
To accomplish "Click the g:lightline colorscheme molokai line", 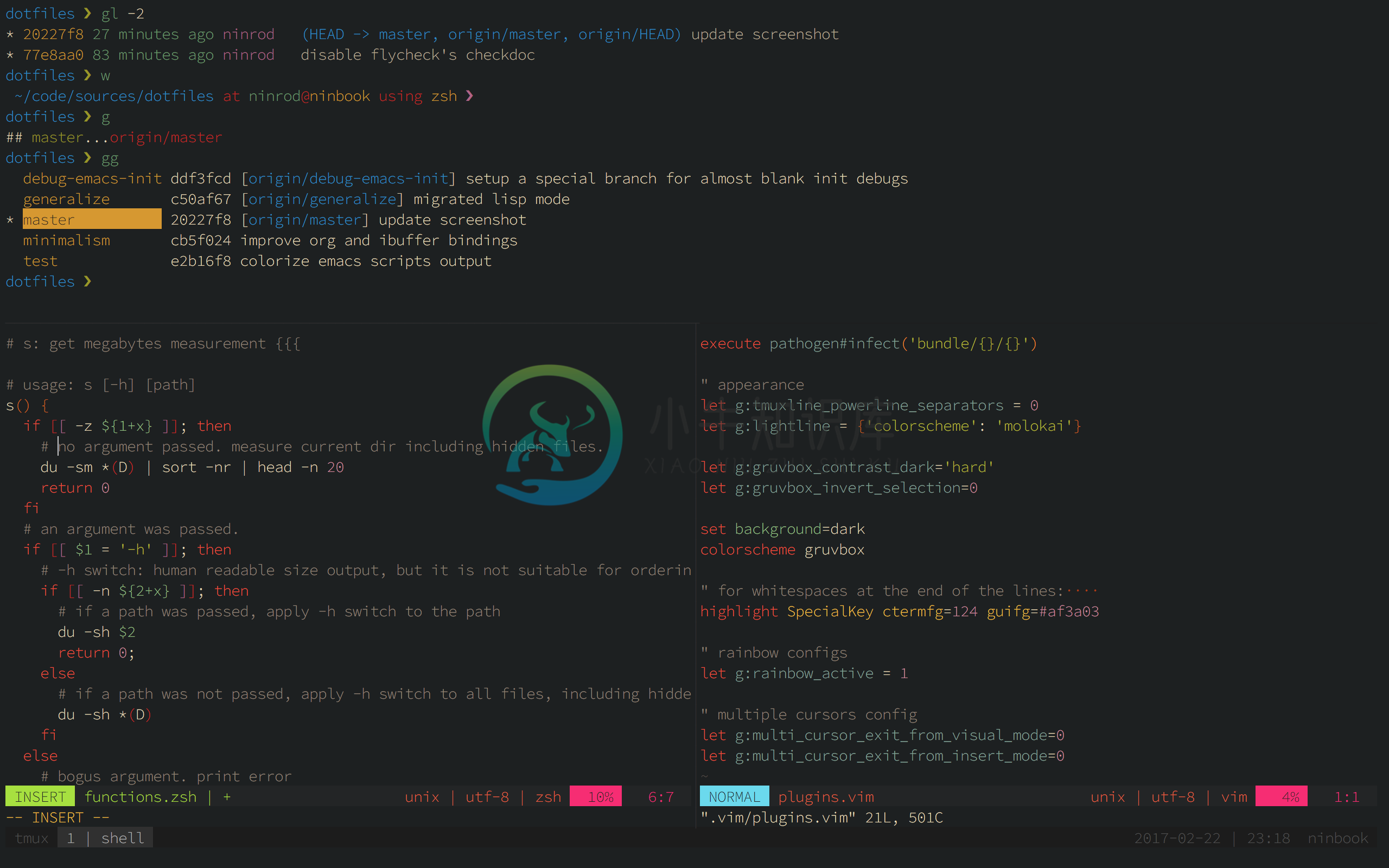I will pyautogui.click(x=891, y=426).
